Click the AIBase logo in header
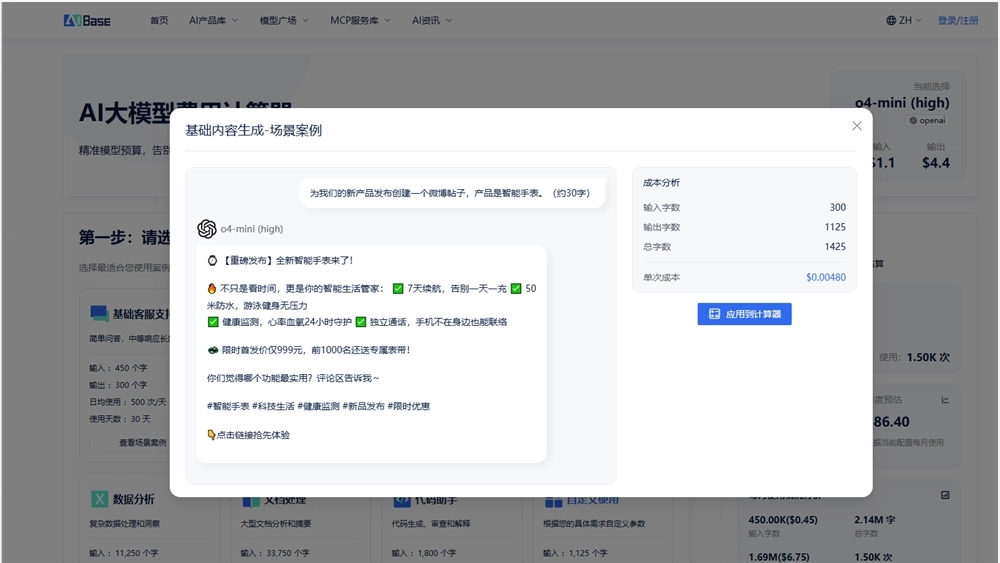Screen dimensions: 1000x563 pyautogui.click(x=87, y=20)
